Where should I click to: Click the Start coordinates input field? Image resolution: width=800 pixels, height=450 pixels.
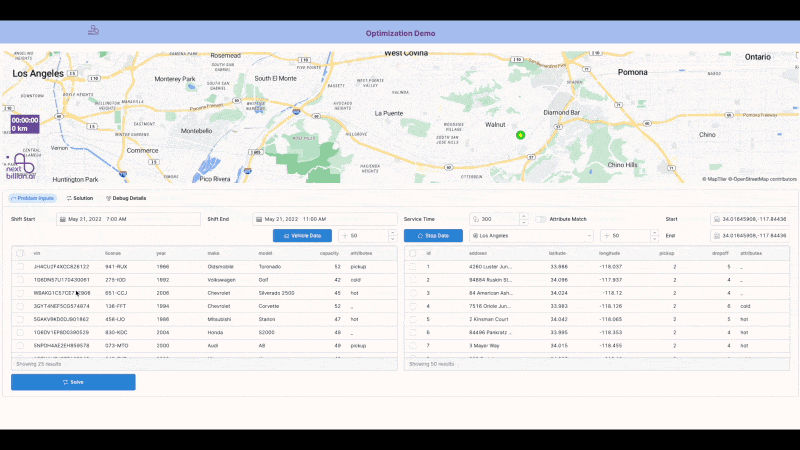(x=750, y=219)
